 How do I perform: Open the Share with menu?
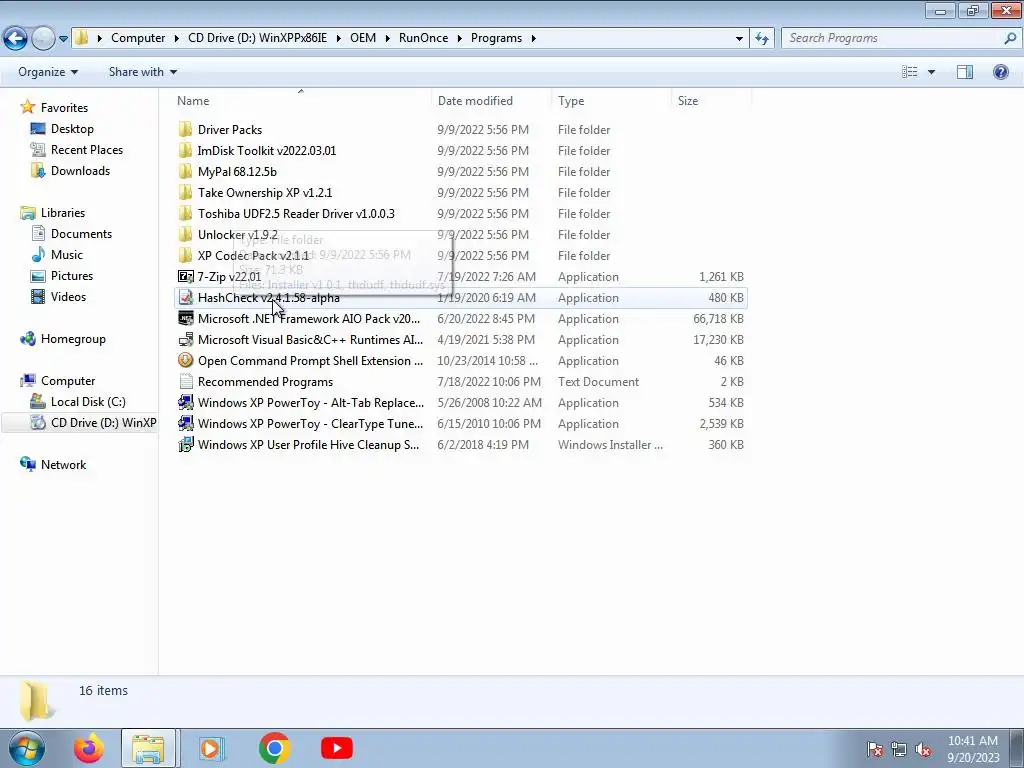(x=142, y=72)
